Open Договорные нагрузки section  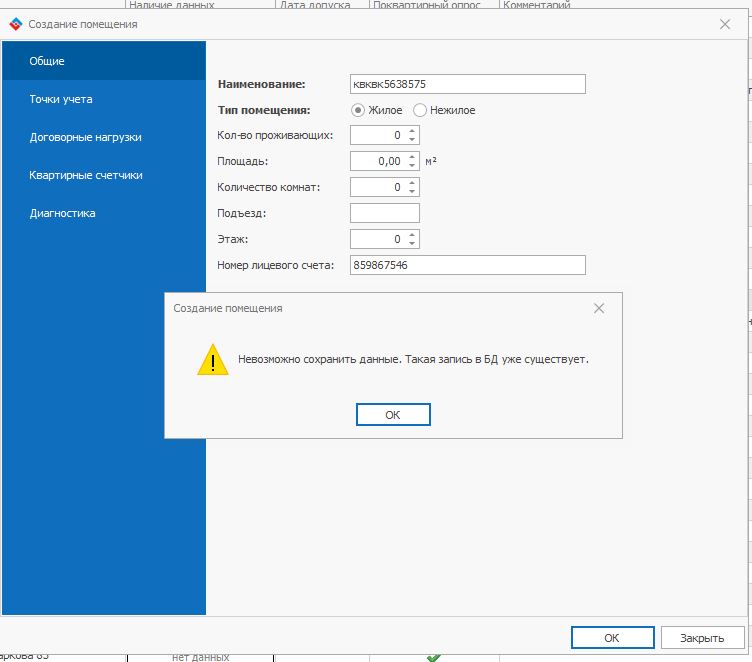85,137
